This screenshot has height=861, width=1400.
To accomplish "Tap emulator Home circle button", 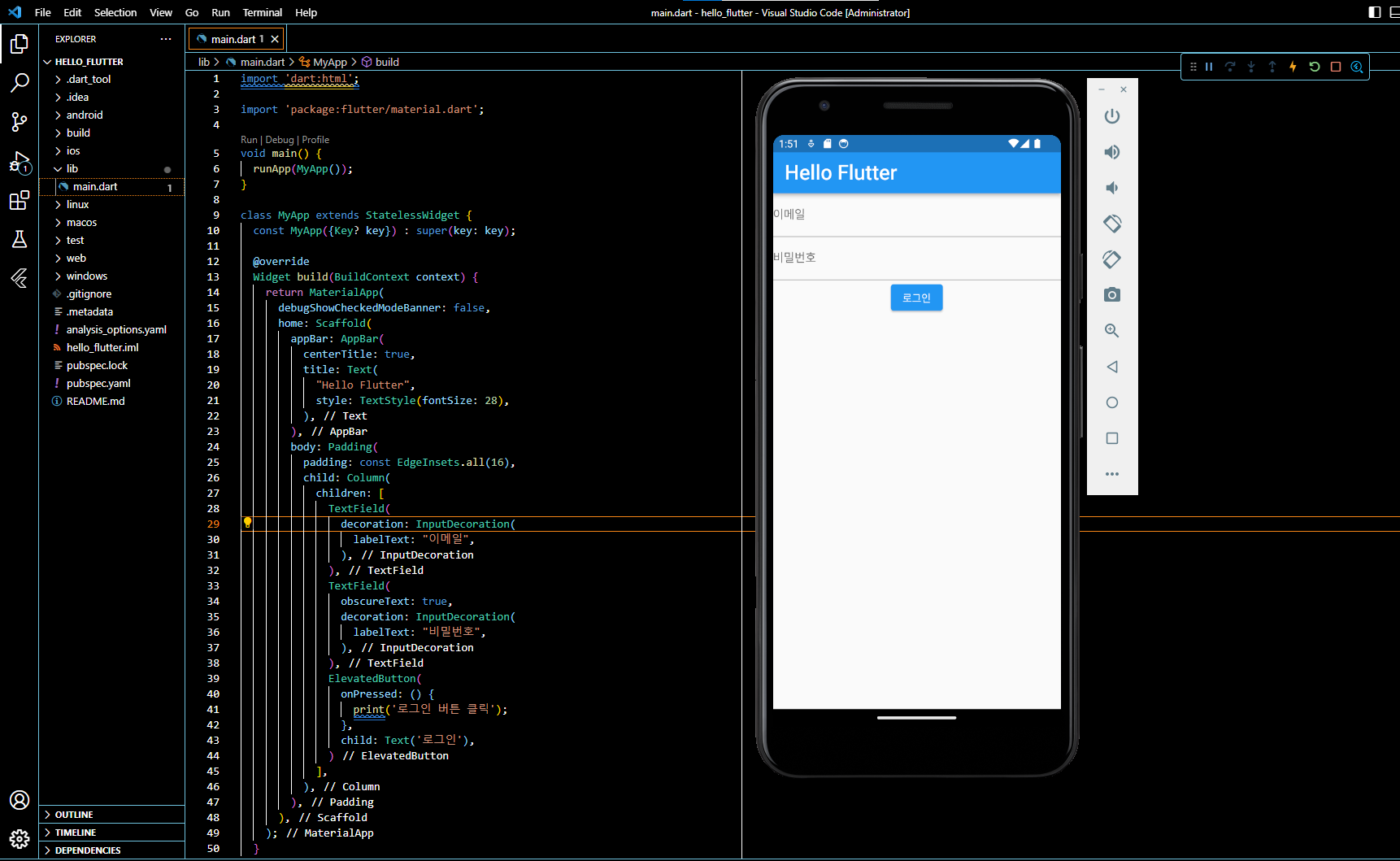I will tap(1112, 402).
